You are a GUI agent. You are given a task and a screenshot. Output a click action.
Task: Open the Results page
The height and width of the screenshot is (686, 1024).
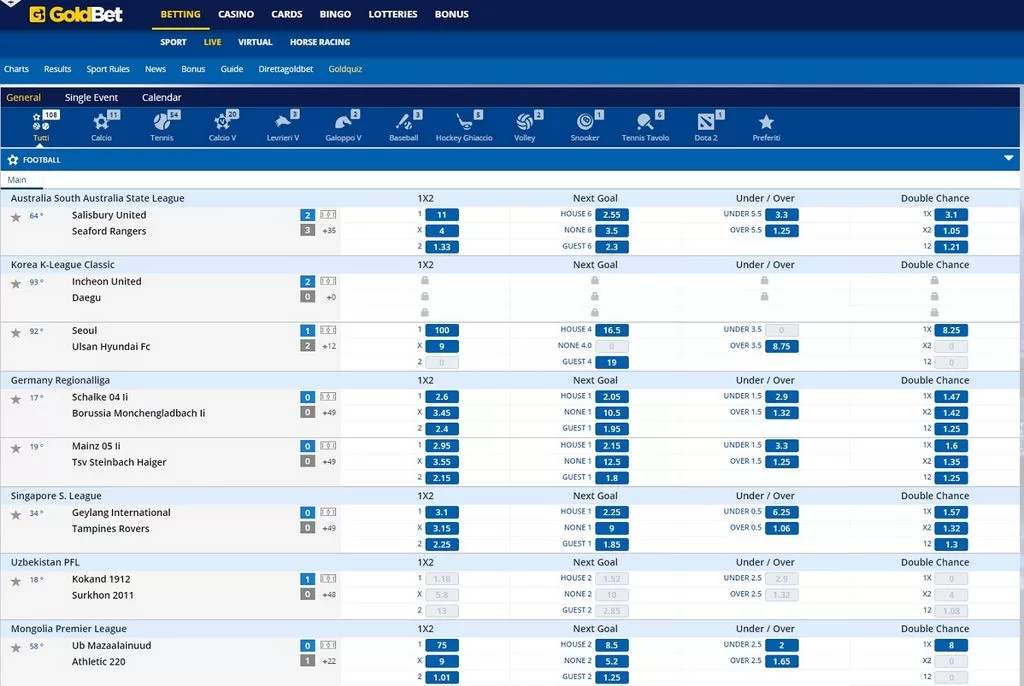point(57,69)
